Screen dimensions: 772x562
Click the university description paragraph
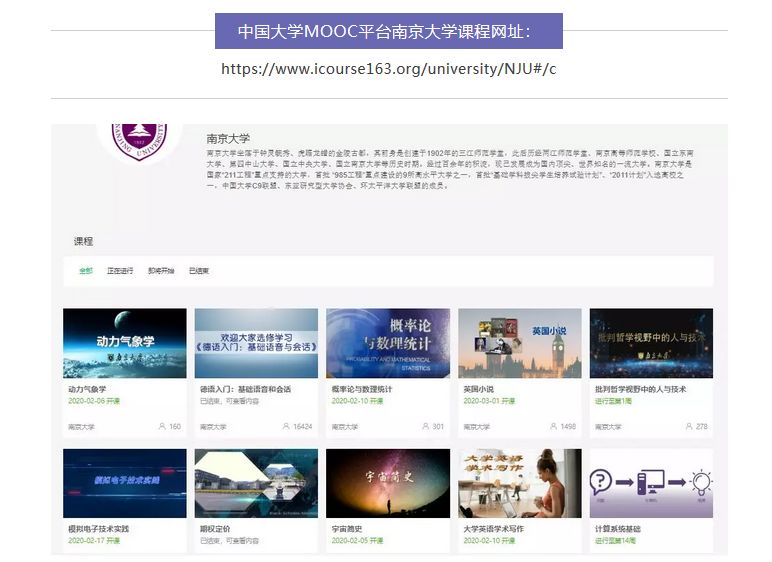tap(450, 169)
